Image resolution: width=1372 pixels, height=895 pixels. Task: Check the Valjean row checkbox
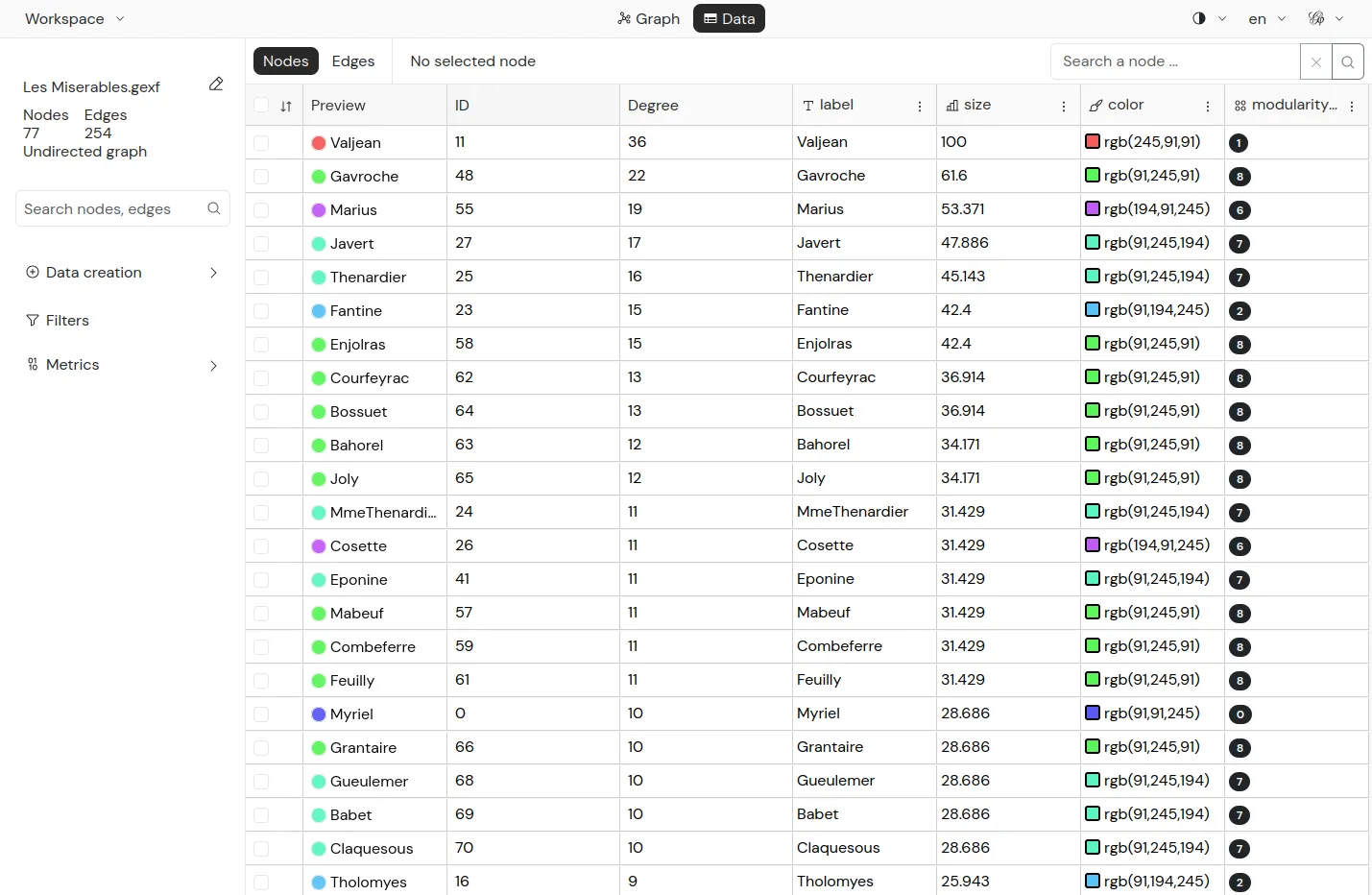pos(261,143)
